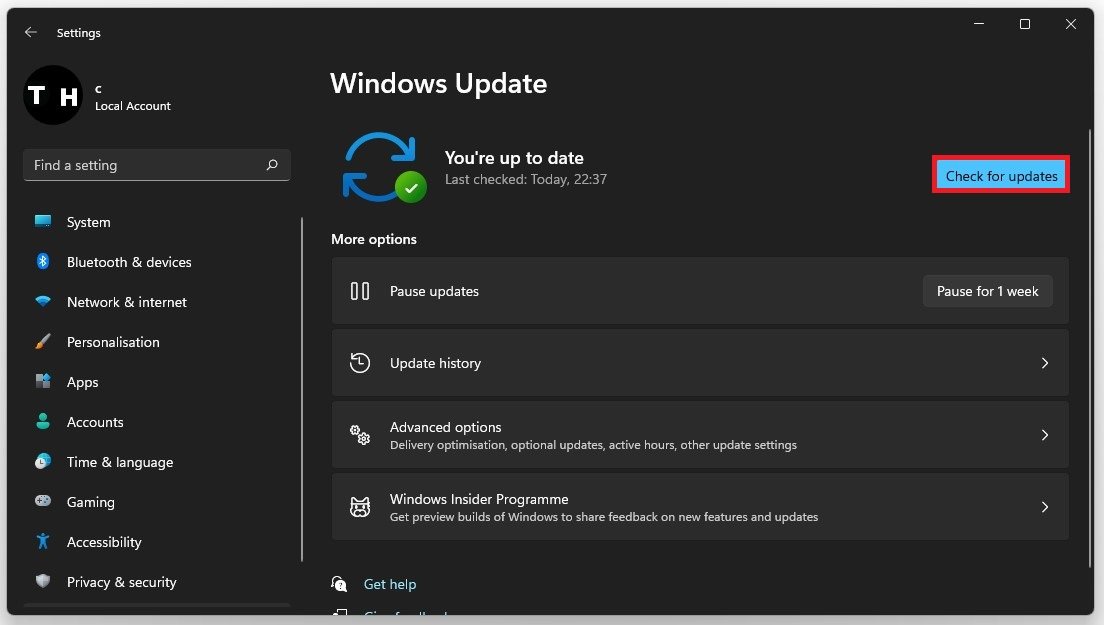Click the Gaming controller icon
The image size is (1104, 625).
coord(43,502)
